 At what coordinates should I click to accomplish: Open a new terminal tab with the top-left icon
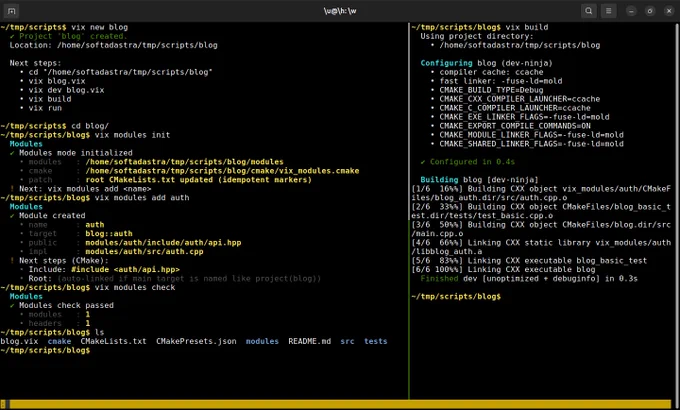(11, 11)
